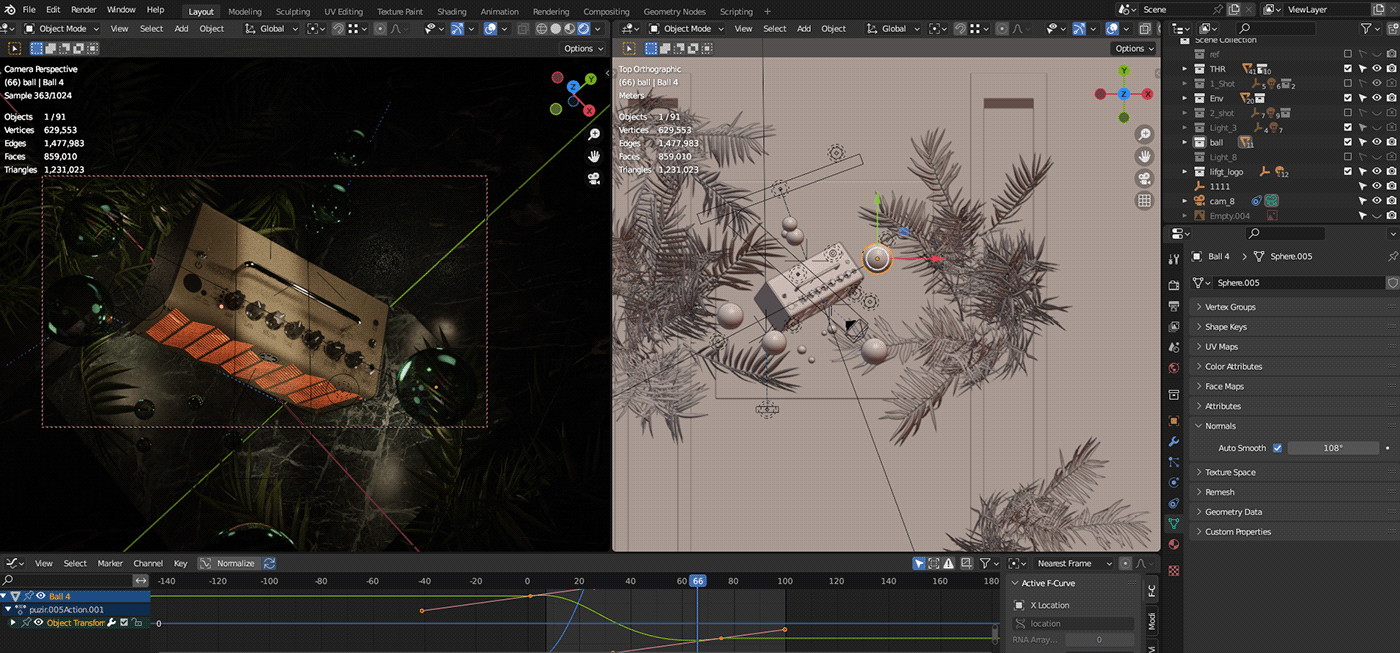
Task: Open the Render menu
Action: (84, 9)
